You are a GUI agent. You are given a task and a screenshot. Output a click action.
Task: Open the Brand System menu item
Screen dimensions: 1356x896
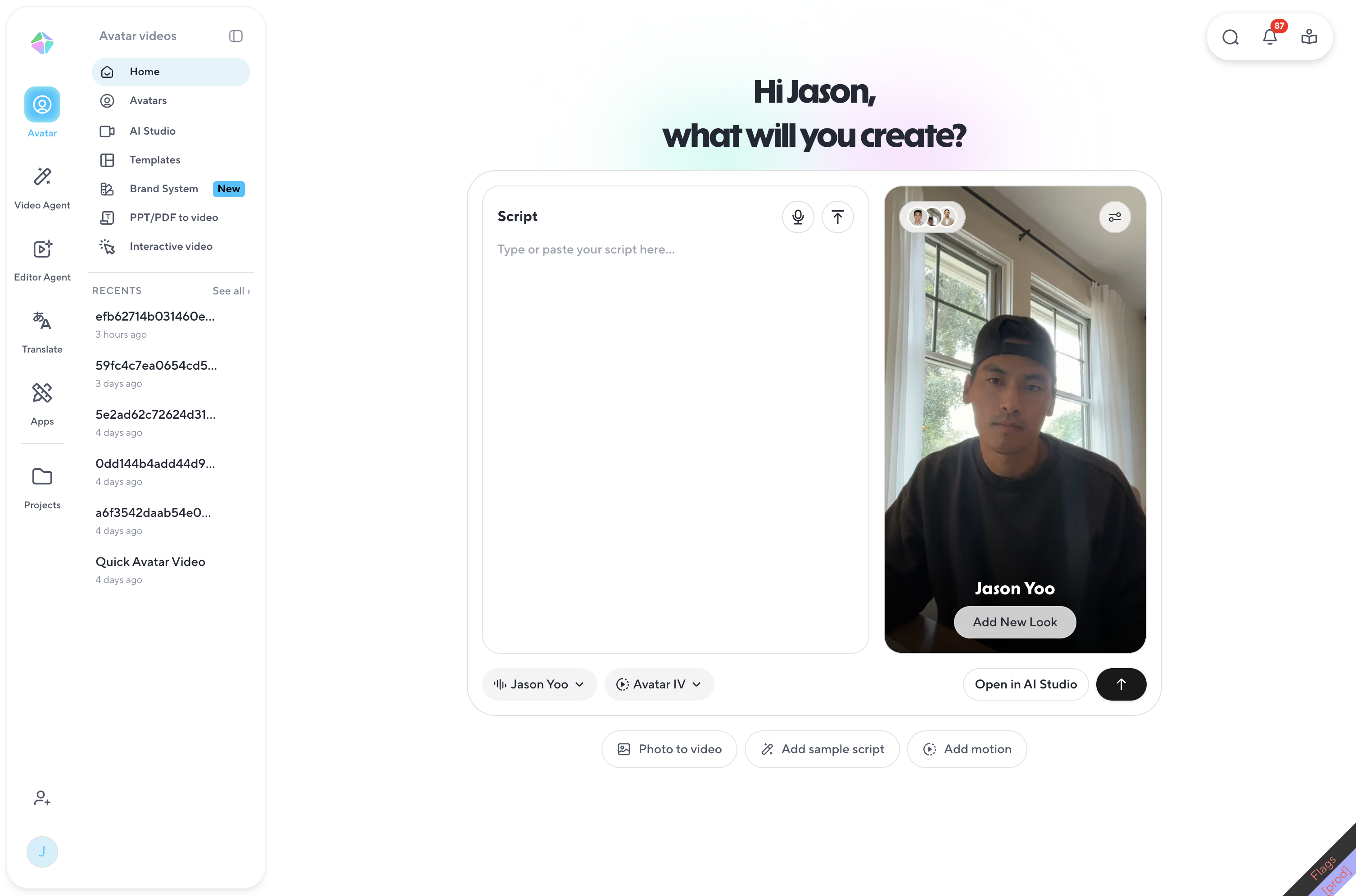pyautogui.click(x=163, y=189)
